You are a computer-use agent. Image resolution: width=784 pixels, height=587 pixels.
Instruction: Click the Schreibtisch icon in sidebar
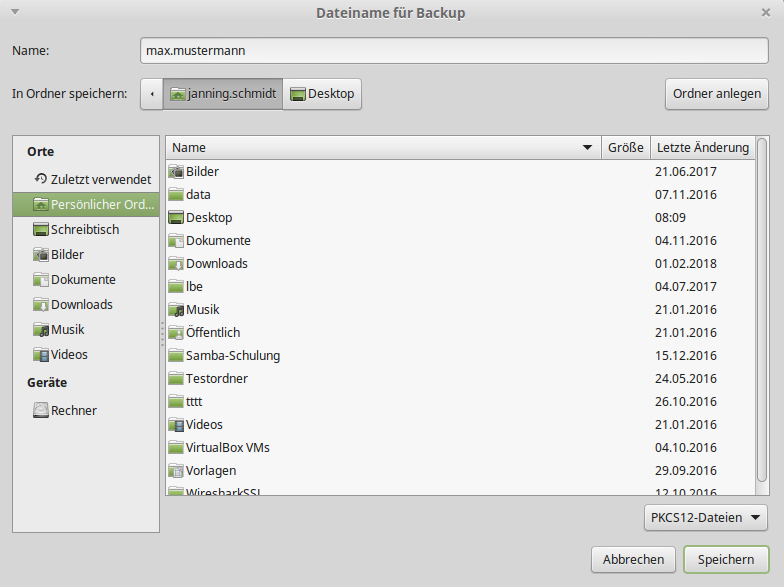pos(41,230)
